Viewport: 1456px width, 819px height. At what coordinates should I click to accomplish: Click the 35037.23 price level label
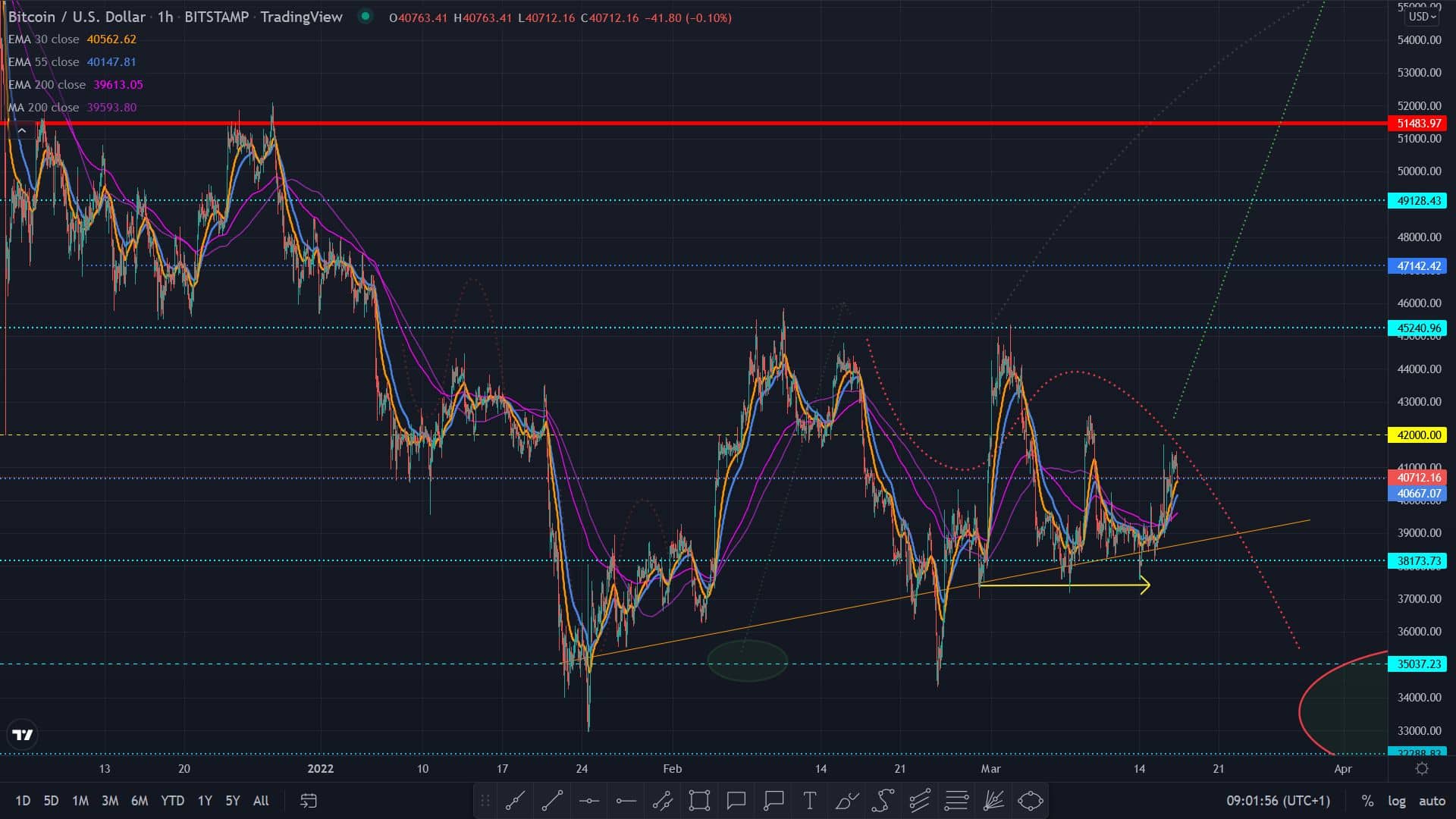pyautogui.click(x=1417, y=664)
